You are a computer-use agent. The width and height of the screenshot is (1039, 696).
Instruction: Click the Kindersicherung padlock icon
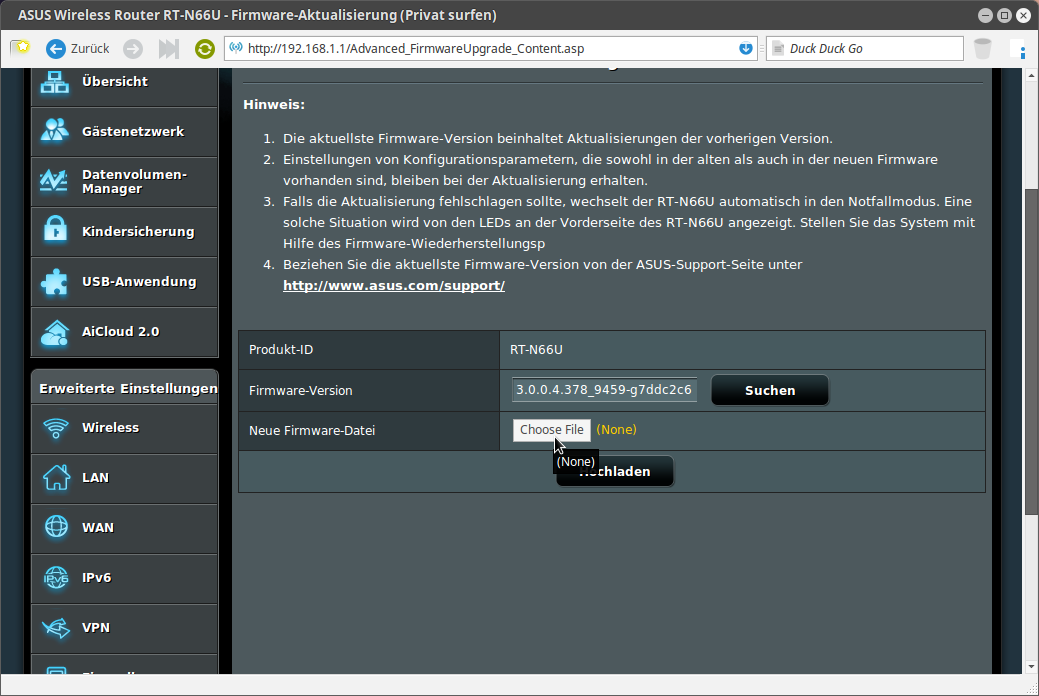click(x=55, y=229)
